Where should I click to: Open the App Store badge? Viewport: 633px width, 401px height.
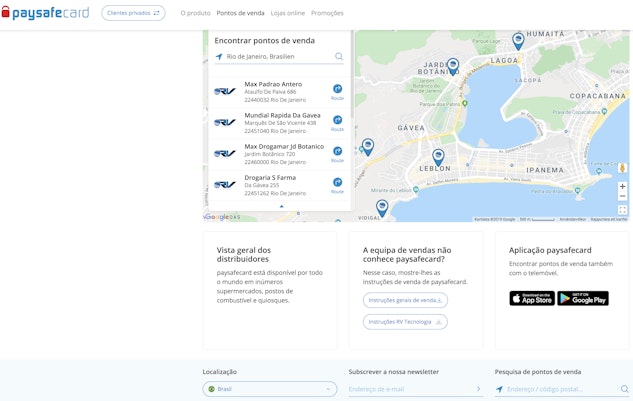tap(532, 298)
